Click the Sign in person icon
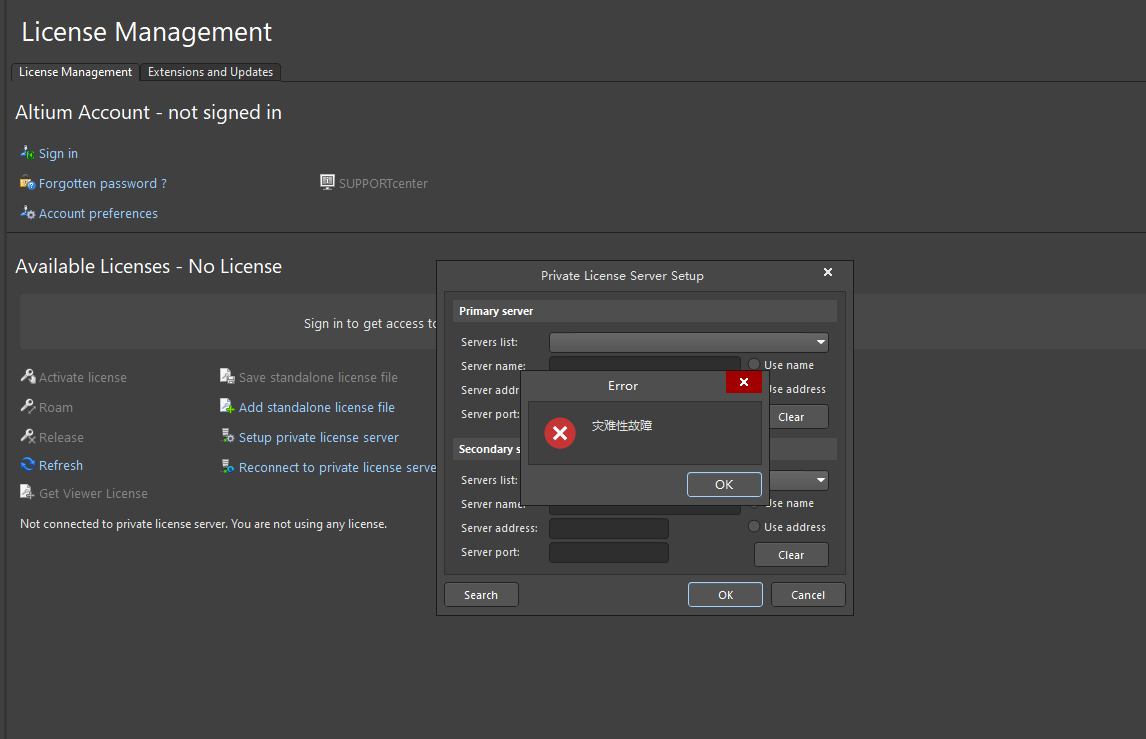The image size is (1146, 739). (27, 153)
